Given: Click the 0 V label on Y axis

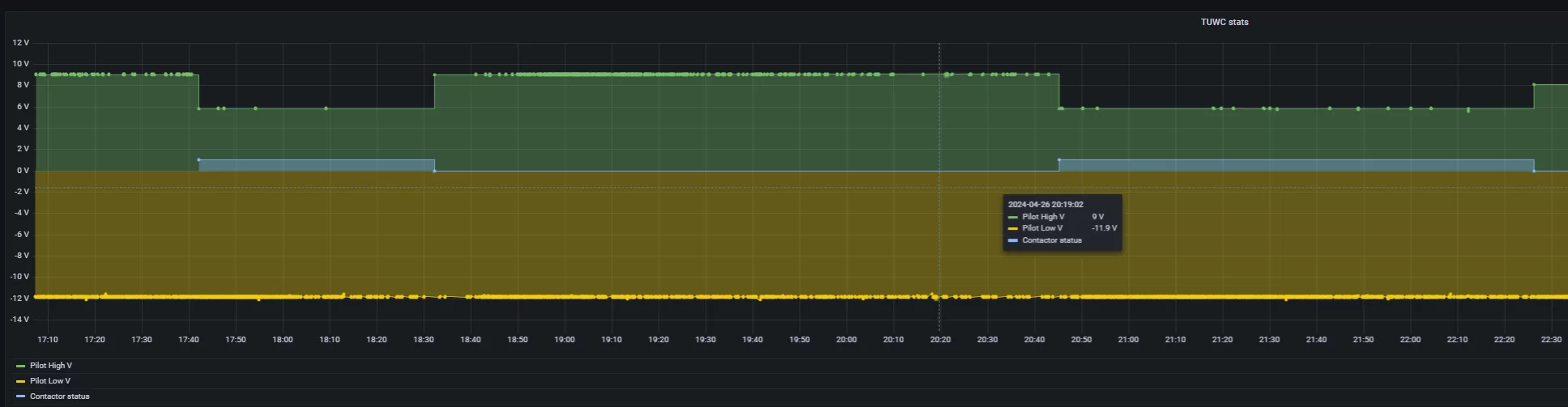Looking at the screenshot, I should point(22,171).
